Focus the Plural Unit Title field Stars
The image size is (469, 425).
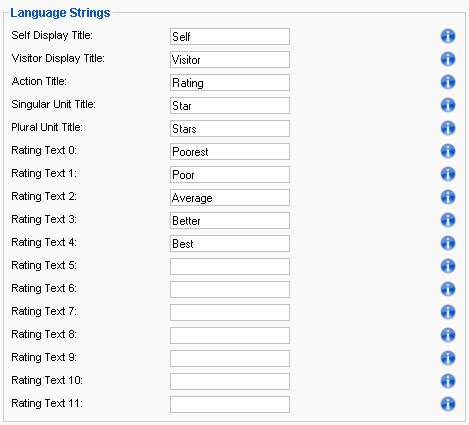(230, 128)
